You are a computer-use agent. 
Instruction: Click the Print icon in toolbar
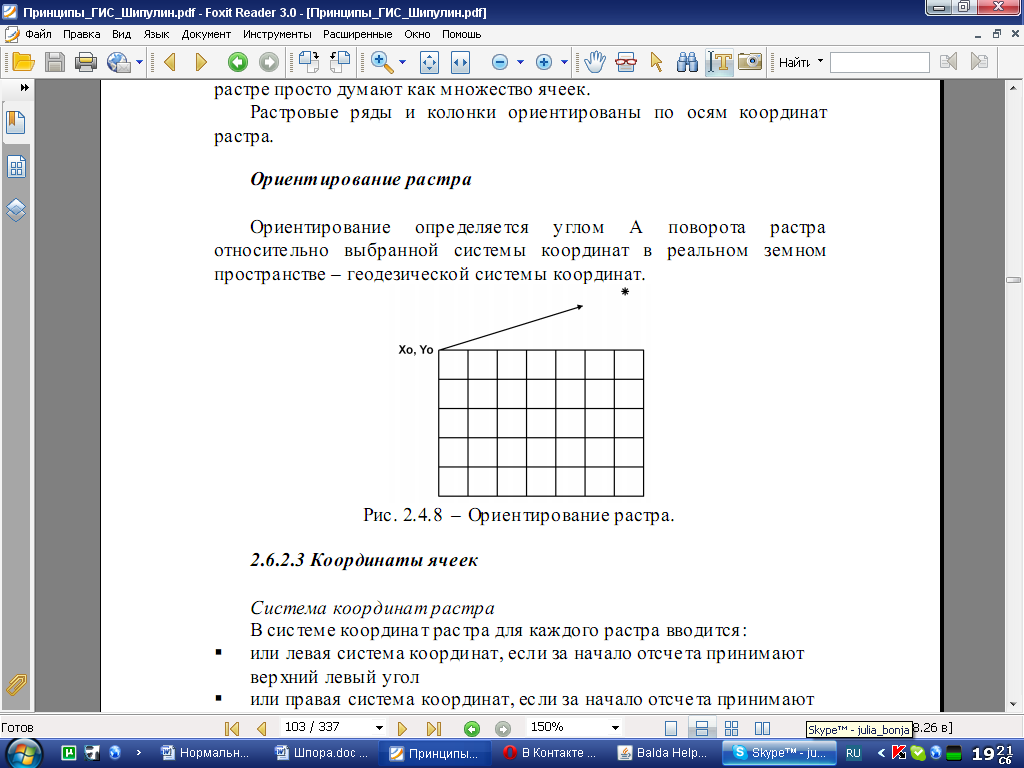[x=86, y=62]
